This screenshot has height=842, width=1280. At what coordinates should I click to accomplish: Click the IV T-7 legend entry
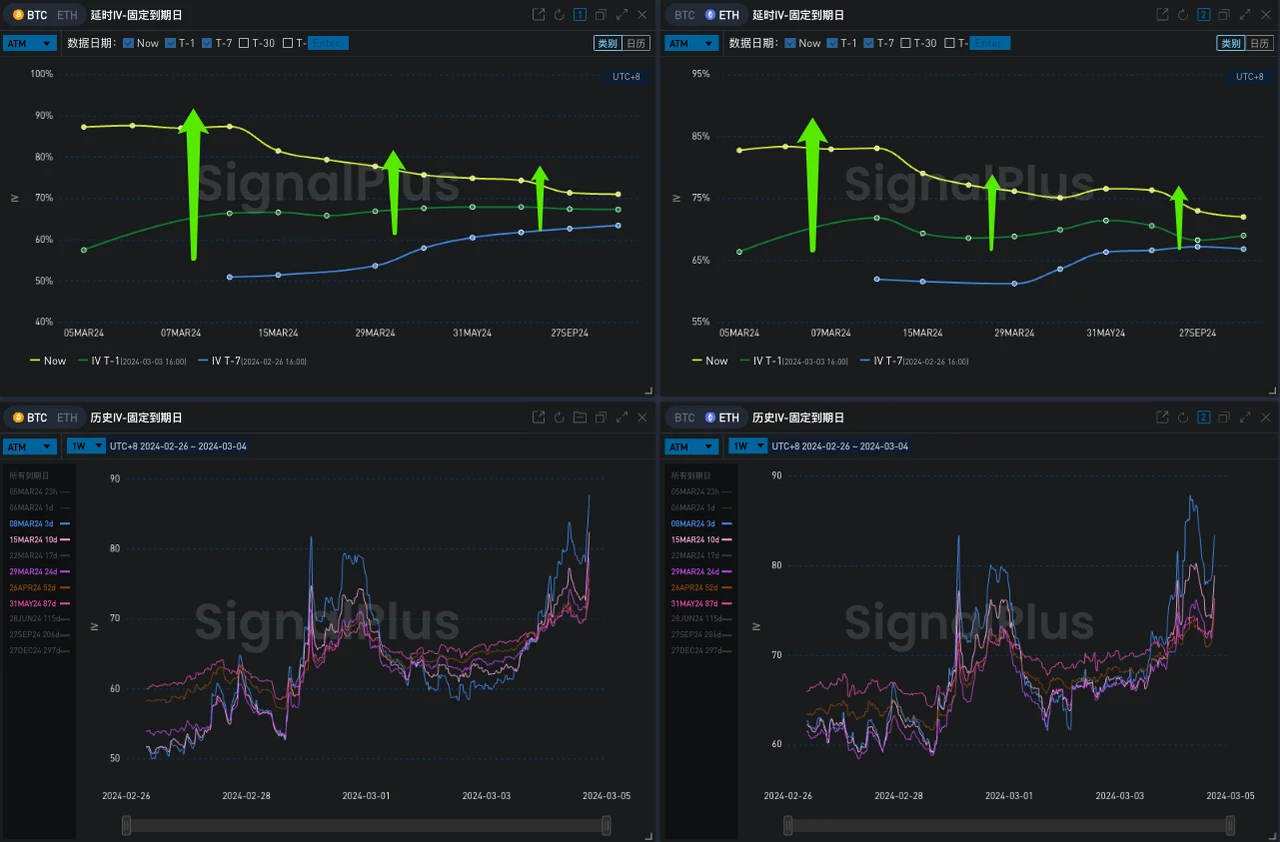tap(224, 361)
